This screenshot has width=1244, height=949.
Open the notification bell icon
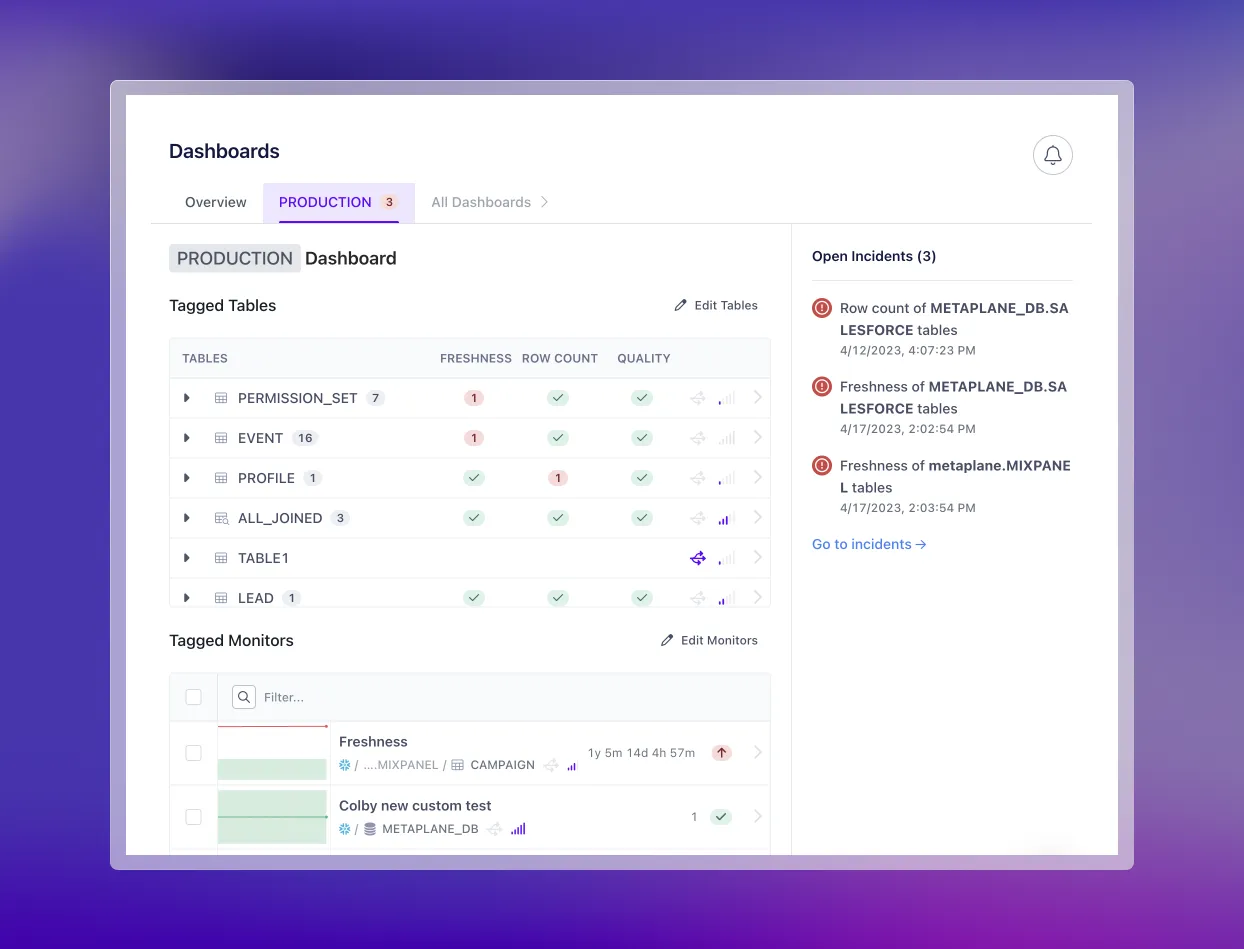[x=1052, y=155]
